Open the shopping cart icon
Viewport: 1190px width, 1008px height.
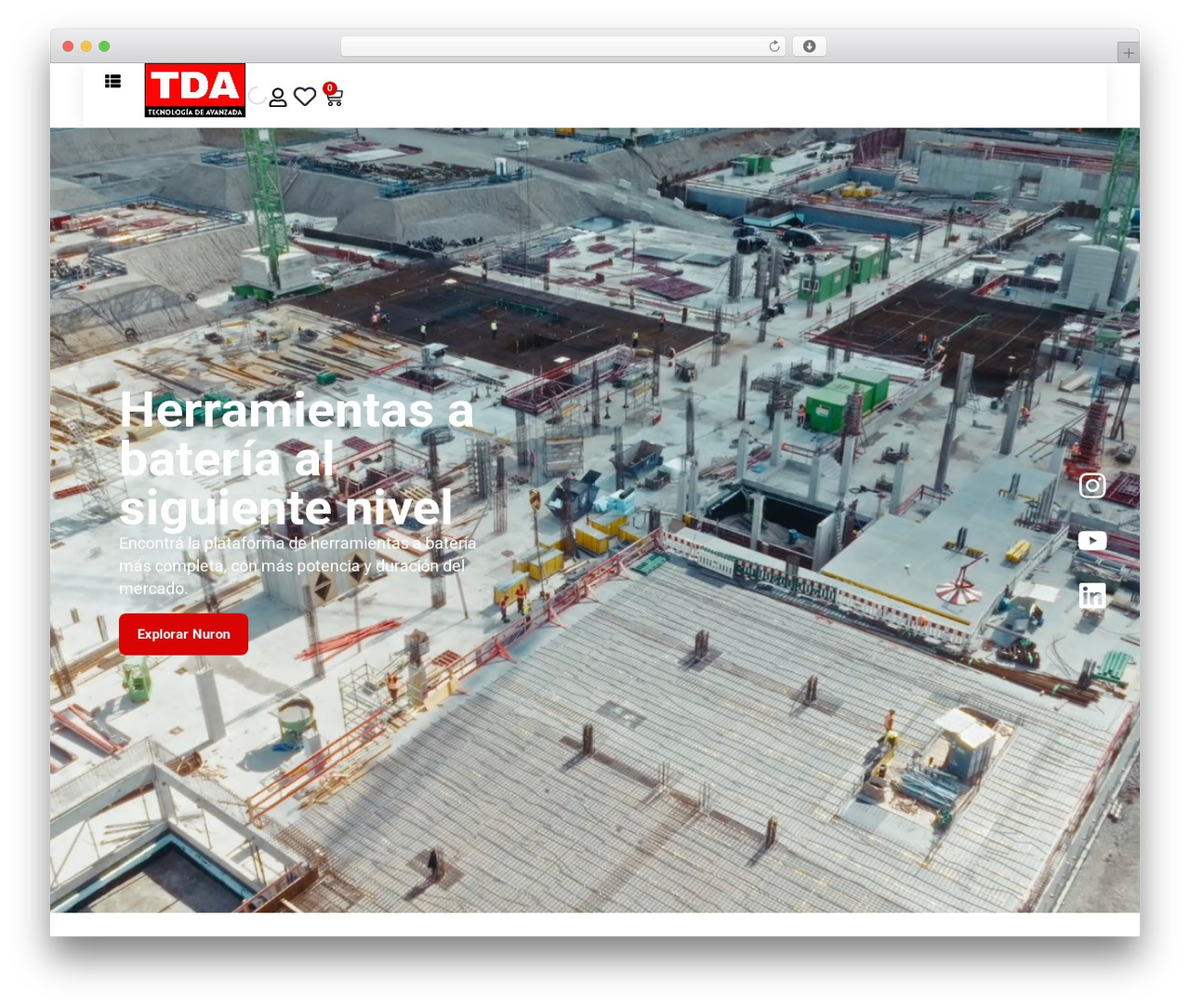[334, 97]
